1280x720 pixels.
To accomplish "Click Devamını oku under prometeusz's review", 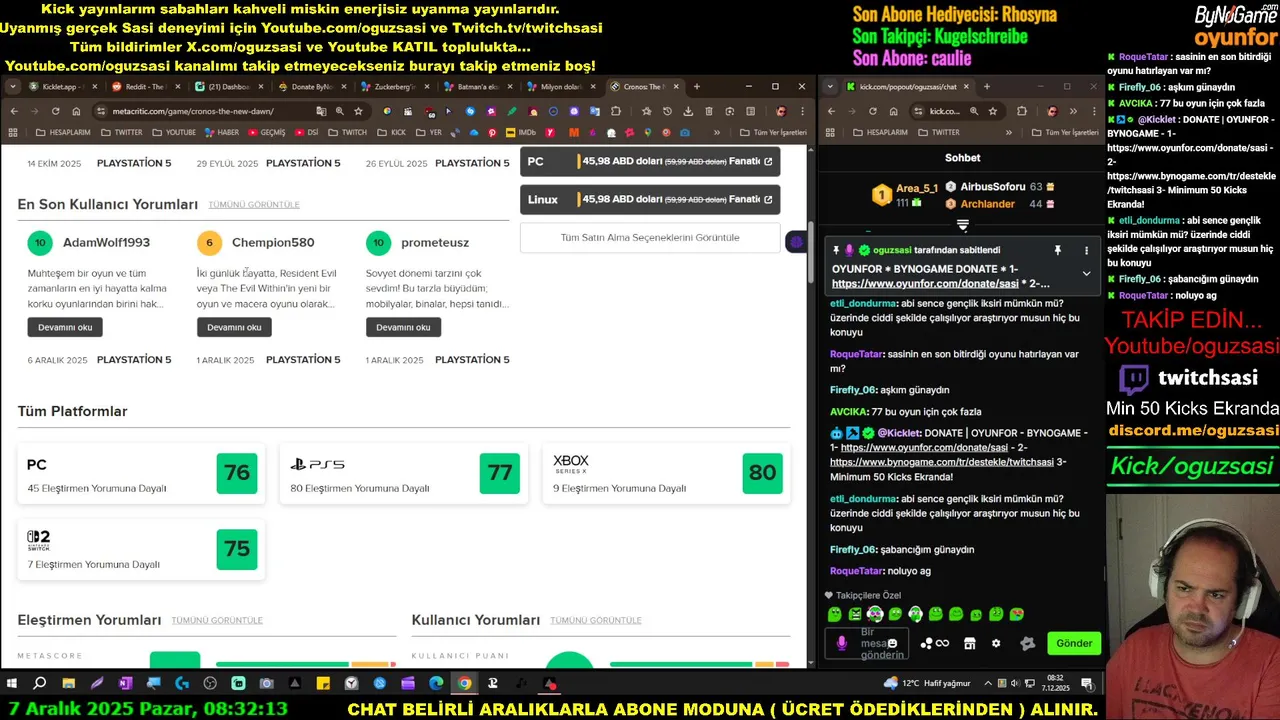I will coord(403,327).
